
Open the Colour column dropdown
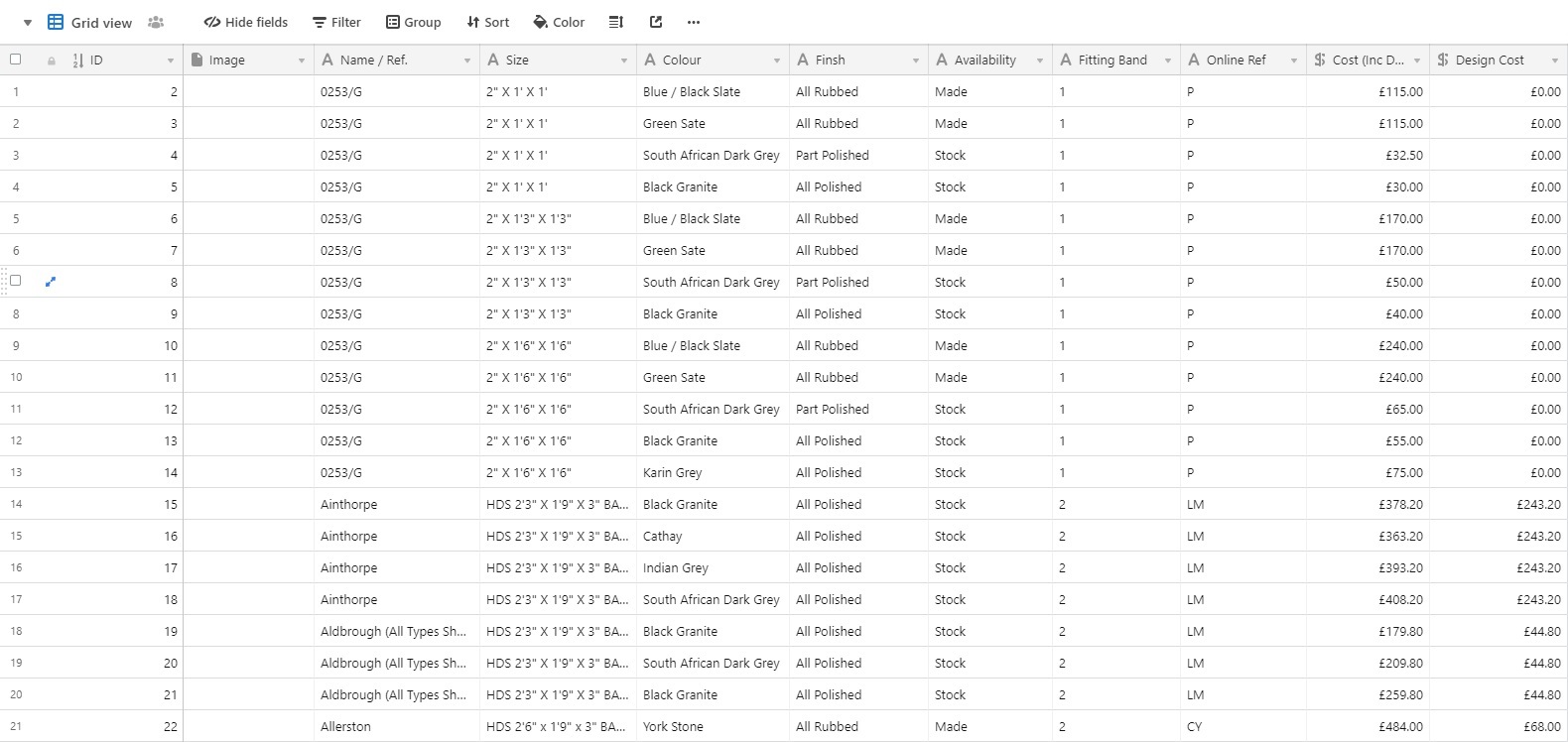point(777,61)
